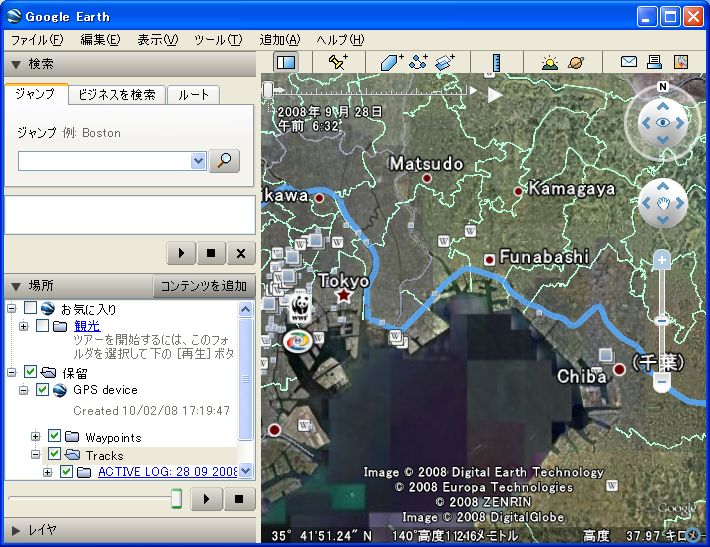Click the hand in the move joystick
Viewport: 710px width, 547px height.
(663, 203)
